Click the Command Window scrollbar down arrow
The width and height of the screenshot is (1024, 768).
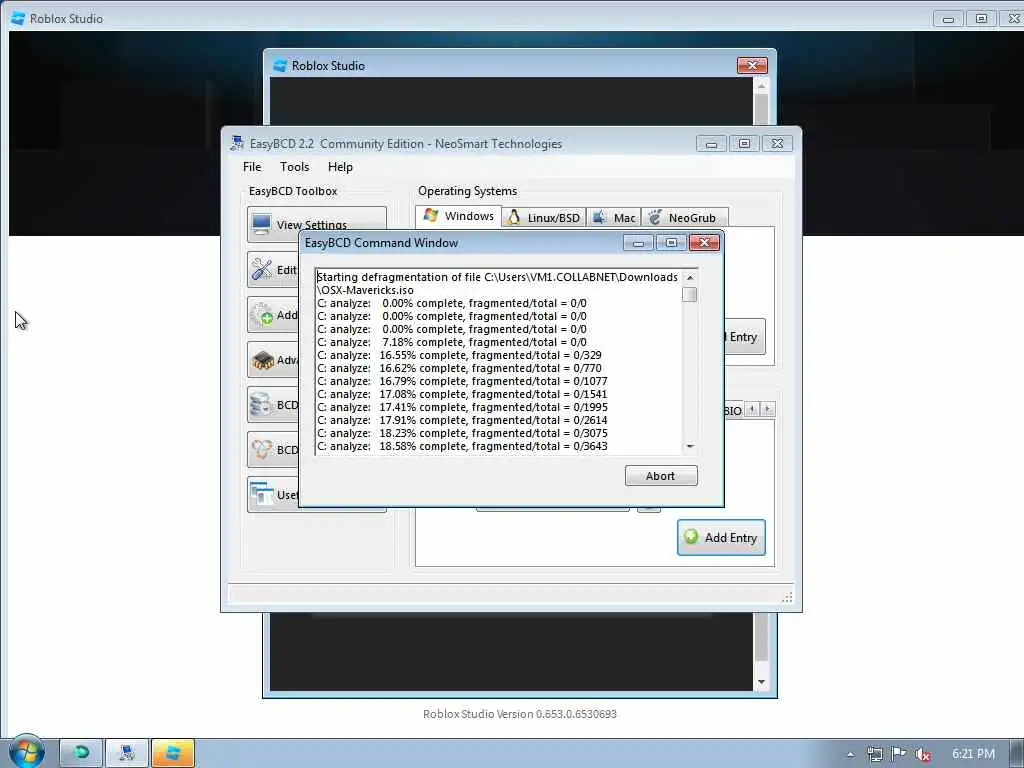coord(690,447)
